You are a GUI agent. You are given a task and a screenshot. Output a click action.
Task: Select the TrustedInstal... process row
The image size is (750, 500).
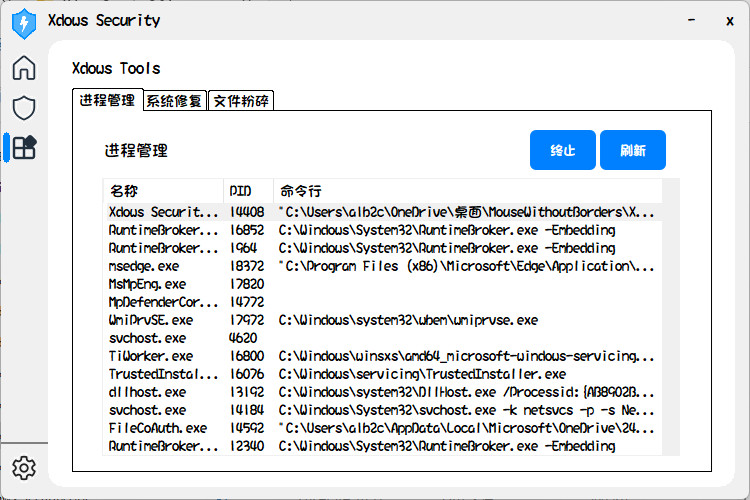383,374
